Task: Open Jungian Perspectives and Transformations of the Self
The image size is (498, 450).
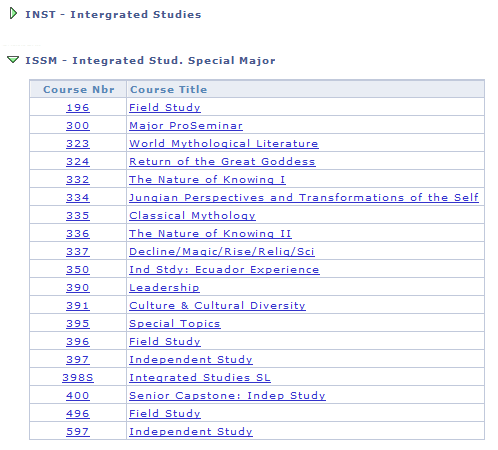Action: pos(304,198)
